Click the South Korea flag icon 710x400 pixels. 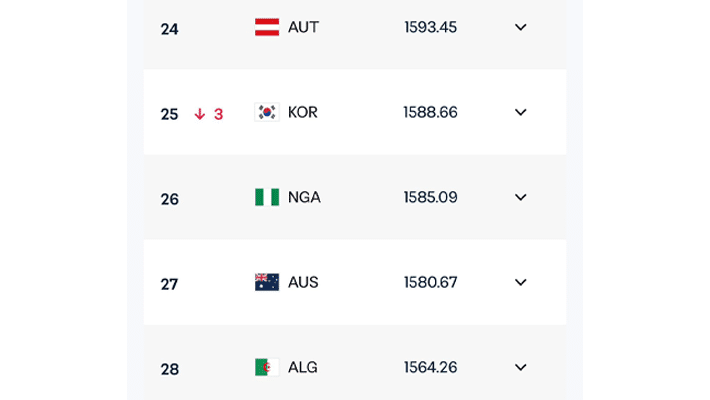pyautogui.click(x=267, y=112)
